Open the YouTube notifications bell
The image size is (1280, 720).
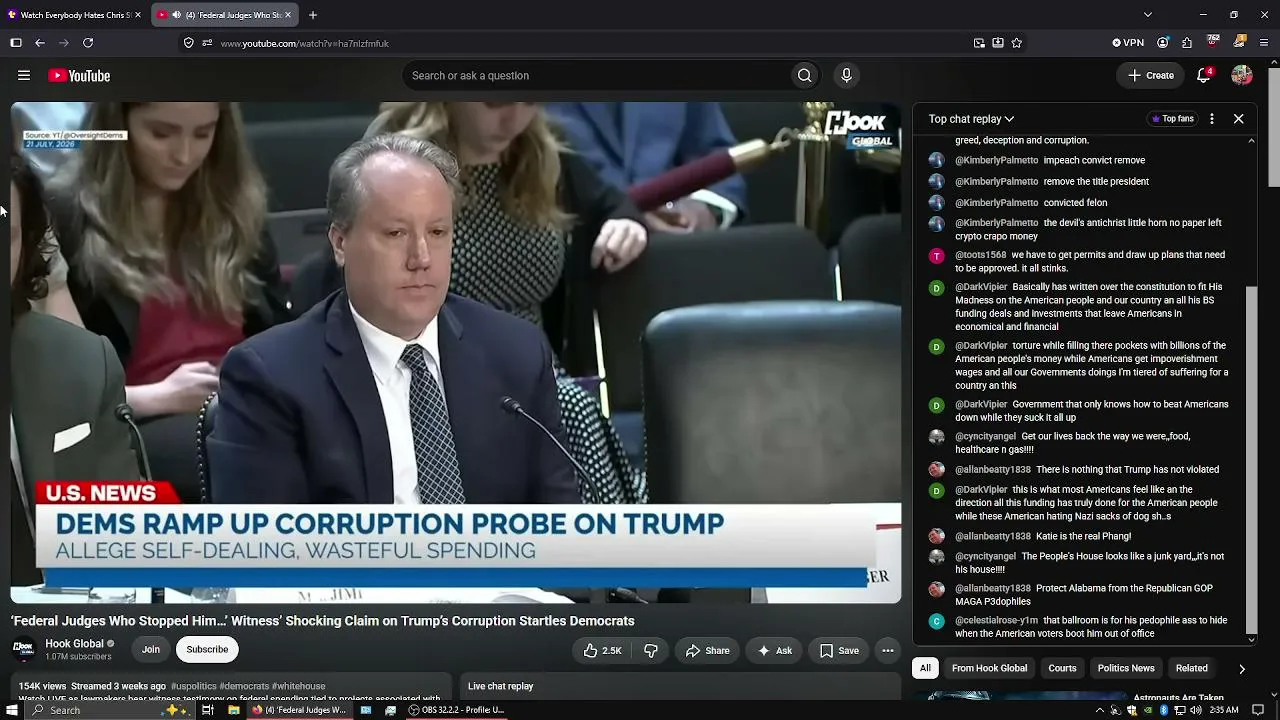click(1204, 75)
